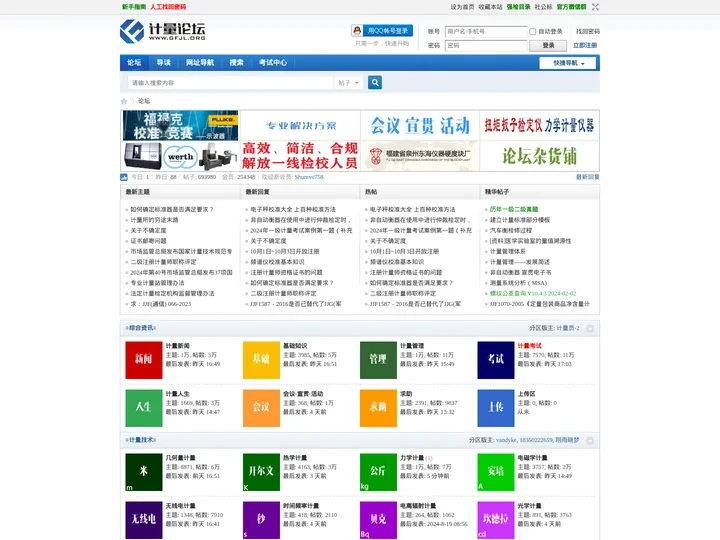Screen dimensions: 720x540
Task: Open the 福禄克 校准竞赛 banner ad
Action: (180, 125)
